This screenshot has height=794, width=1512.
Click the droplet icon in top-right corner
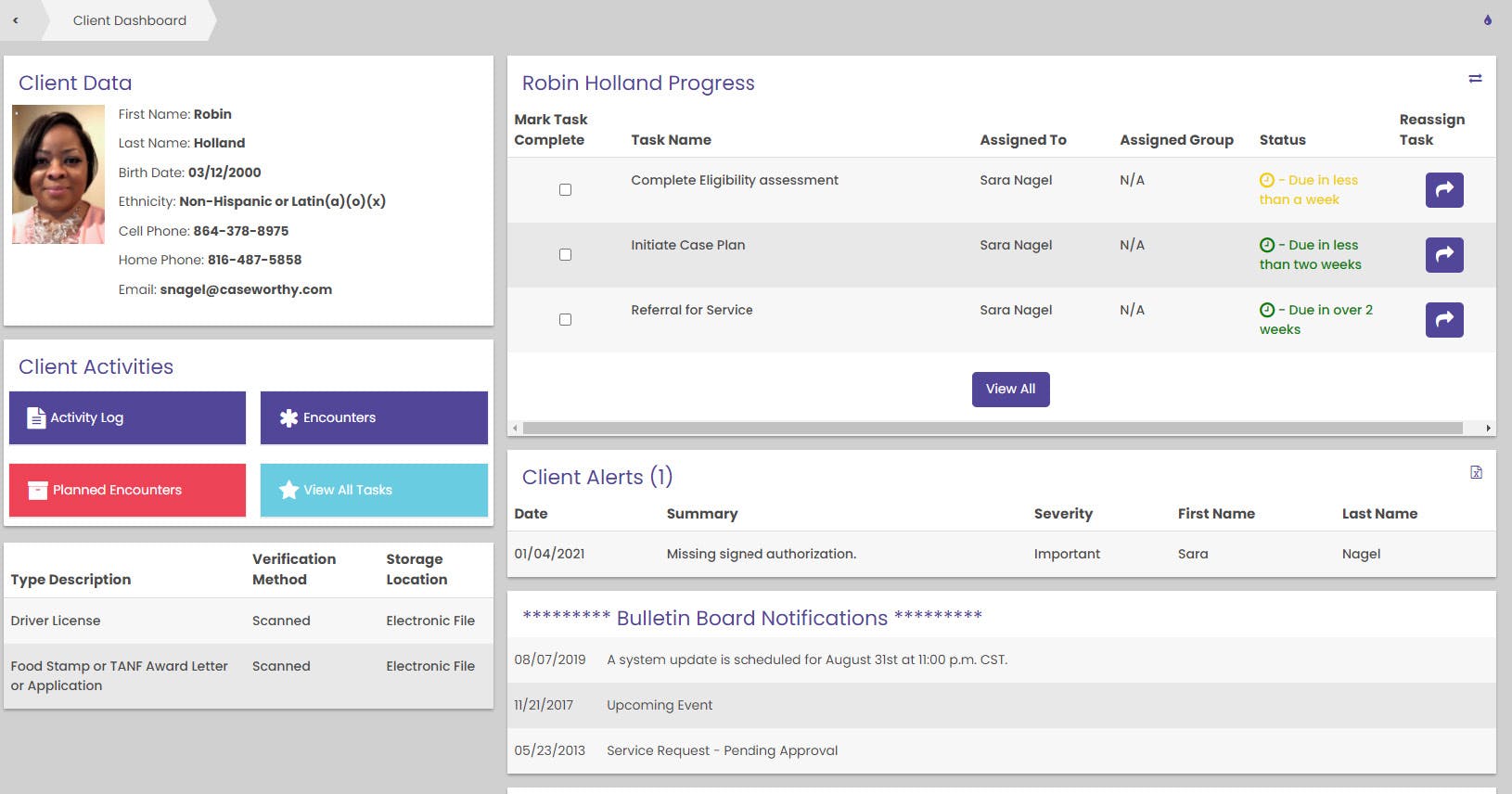coord(1488,19)
